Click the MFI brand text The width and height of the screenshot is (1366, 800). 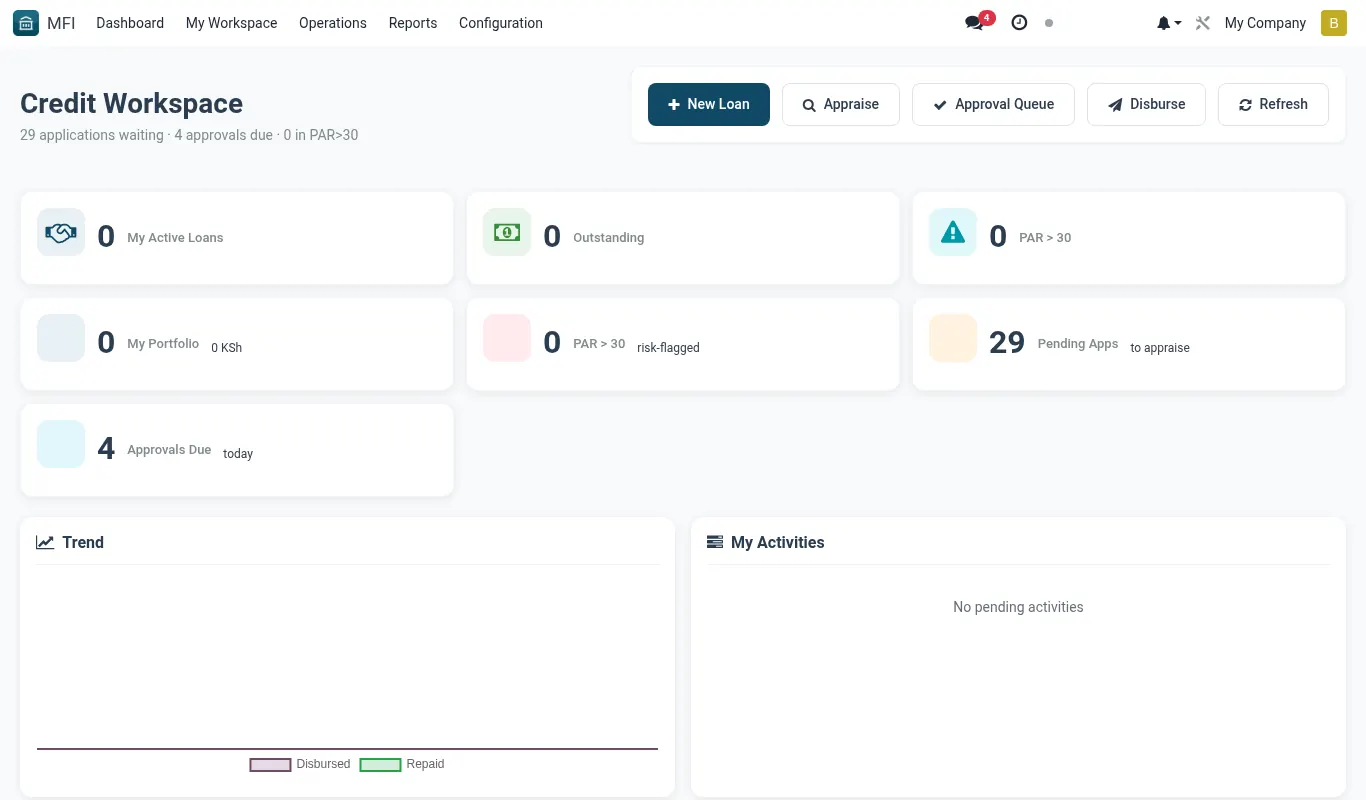tap(61, 23)
